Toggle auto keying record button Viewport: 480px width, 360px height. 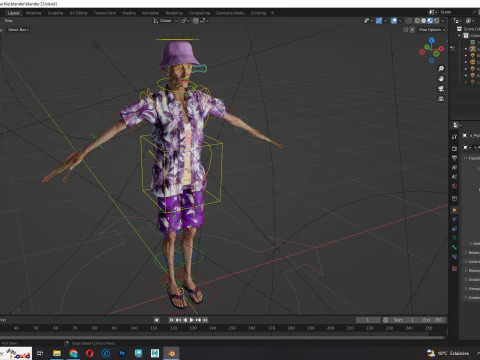pyautogui.click(x=156, y=320)
